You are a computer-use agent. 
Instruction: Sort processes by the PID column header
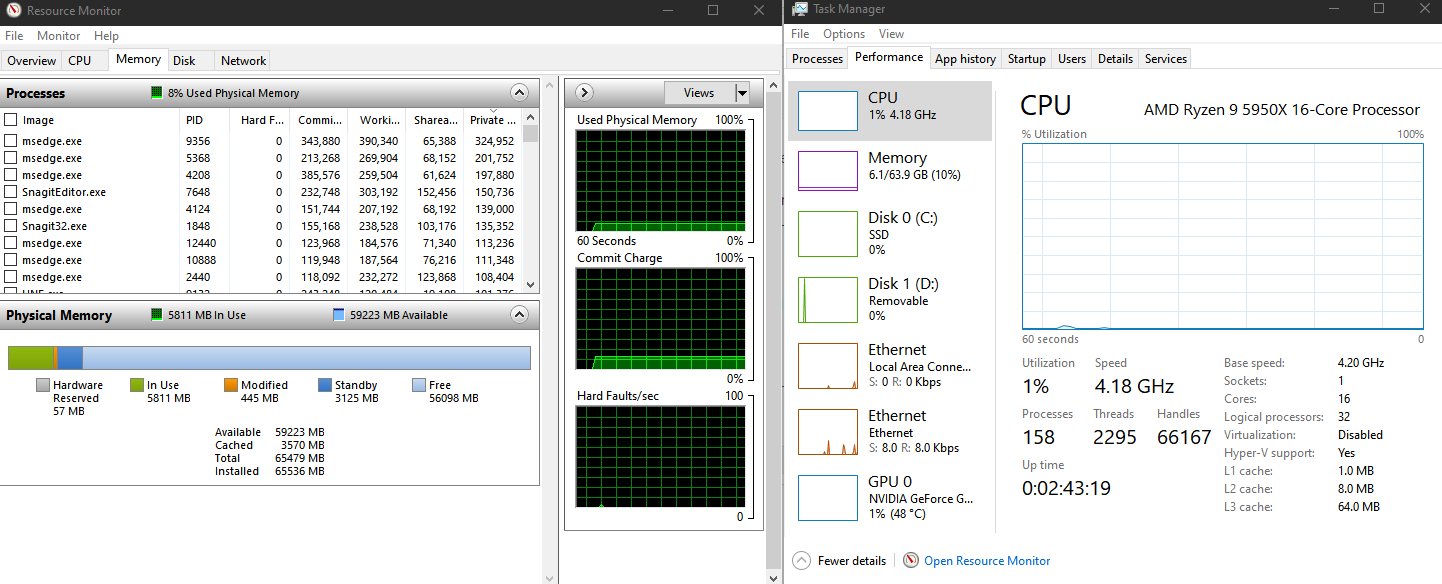194,120
